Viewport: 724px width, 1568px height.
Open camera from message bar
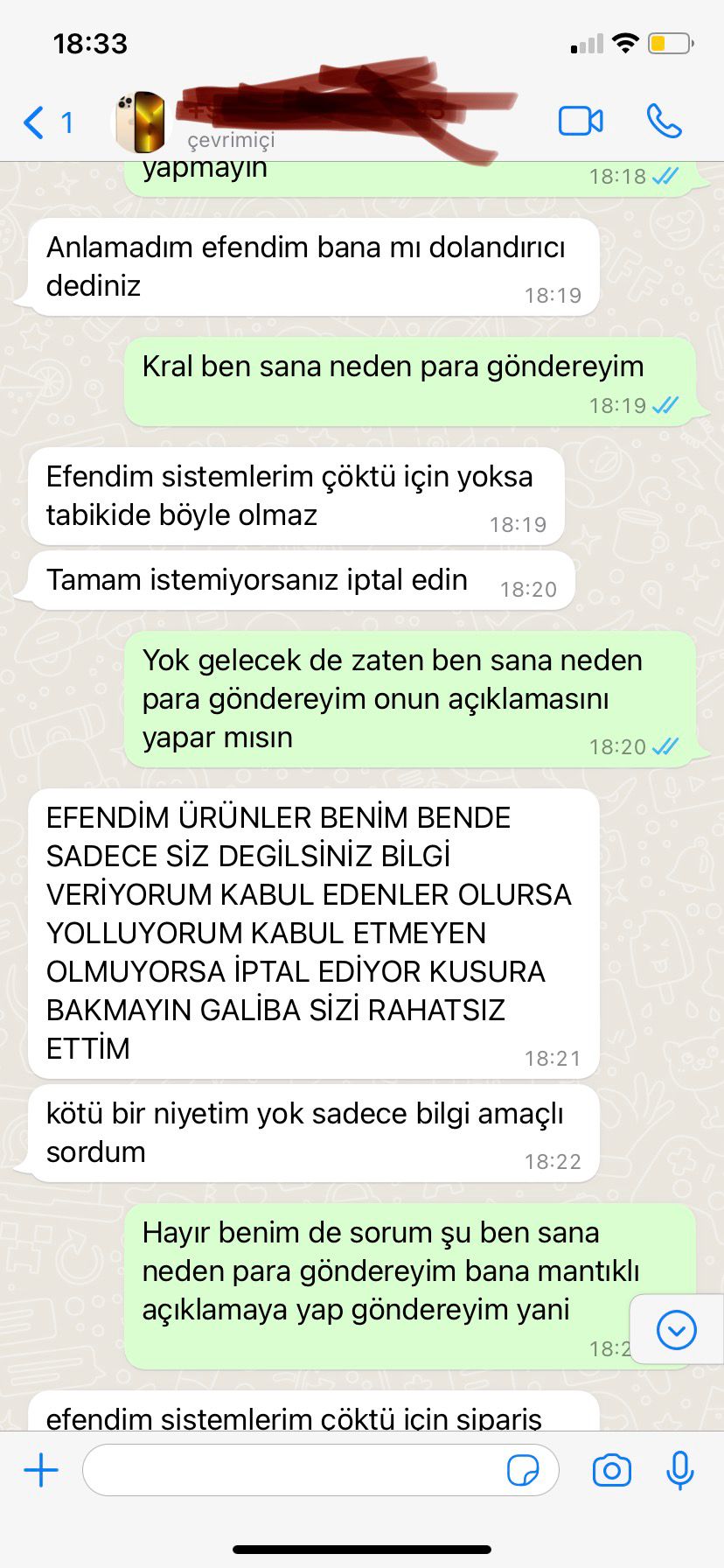(x=612, y=1470)
